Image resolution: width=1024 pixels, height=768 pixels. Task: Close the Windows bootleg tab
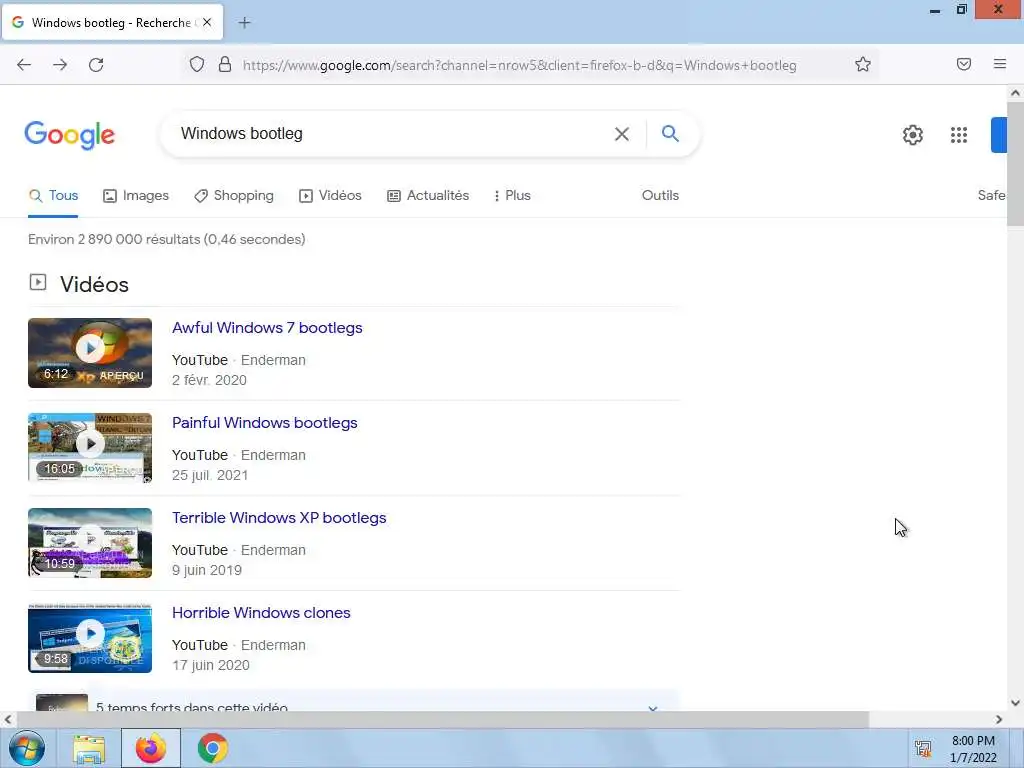coord(206,22)
